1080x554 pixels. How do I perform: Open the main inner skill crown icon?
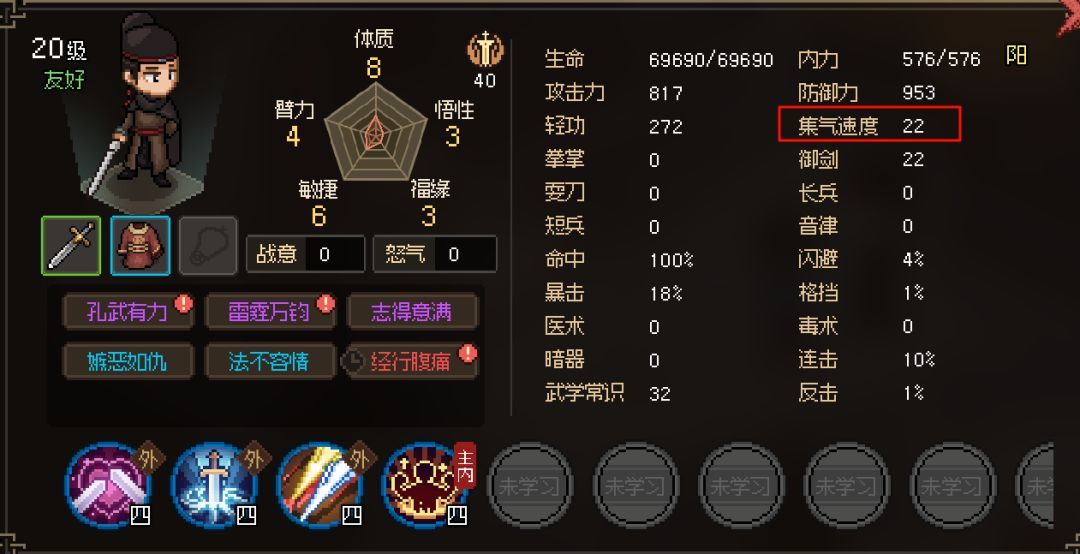tap(425, 485)
